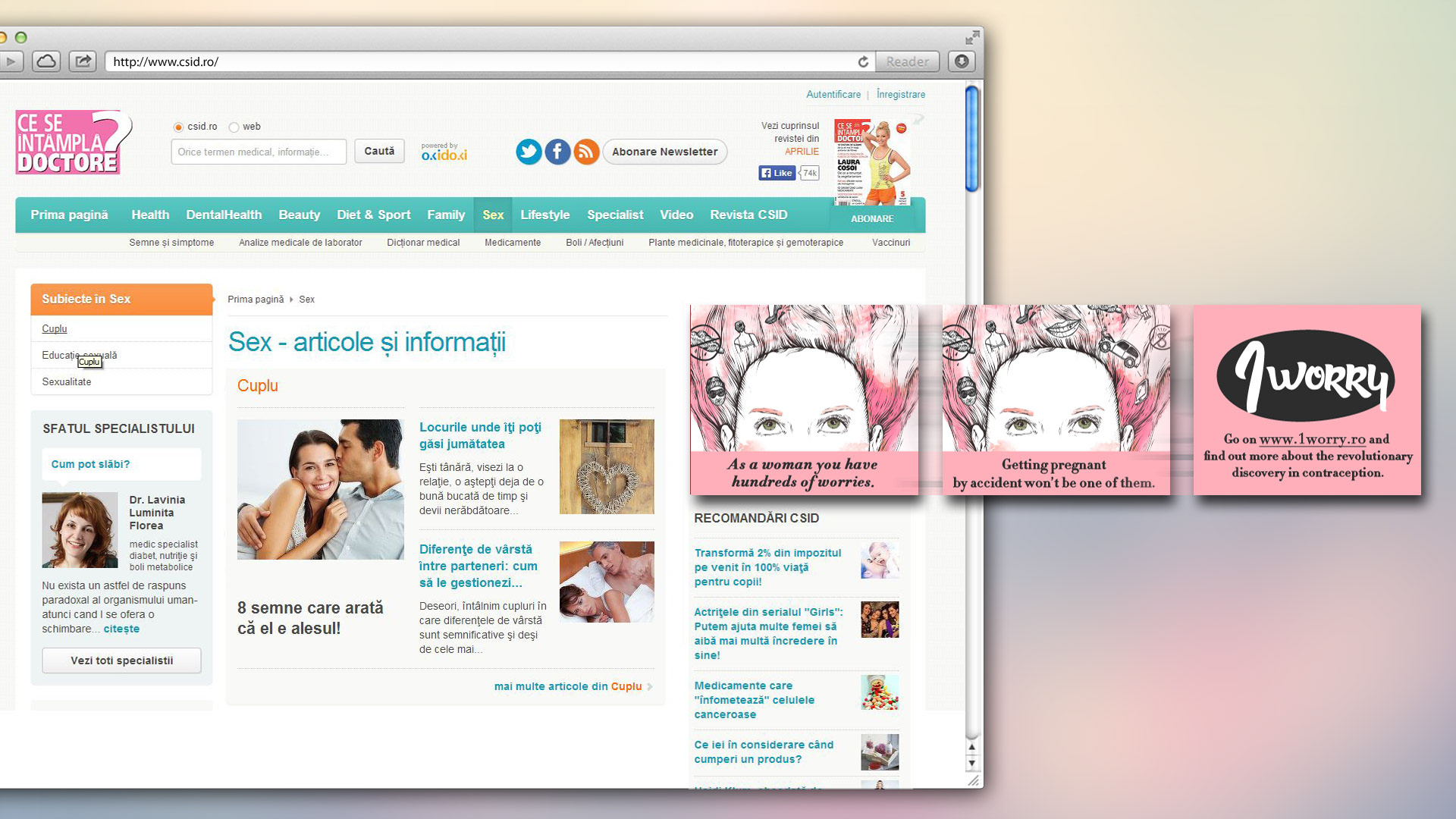Open the Specialist menu item
Screen dimensions: 1456x819
(615, 215)
